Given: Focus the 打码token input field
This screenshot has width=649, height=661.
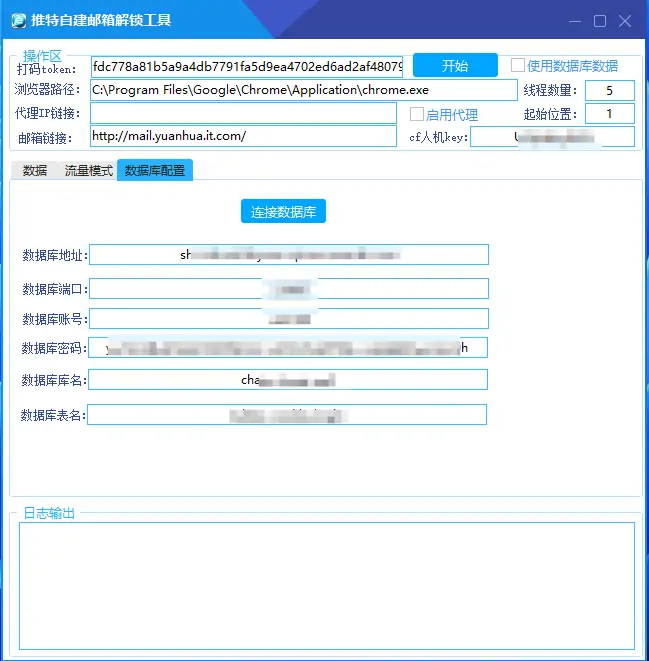Looking at the screenshot, I should (247, 67).
